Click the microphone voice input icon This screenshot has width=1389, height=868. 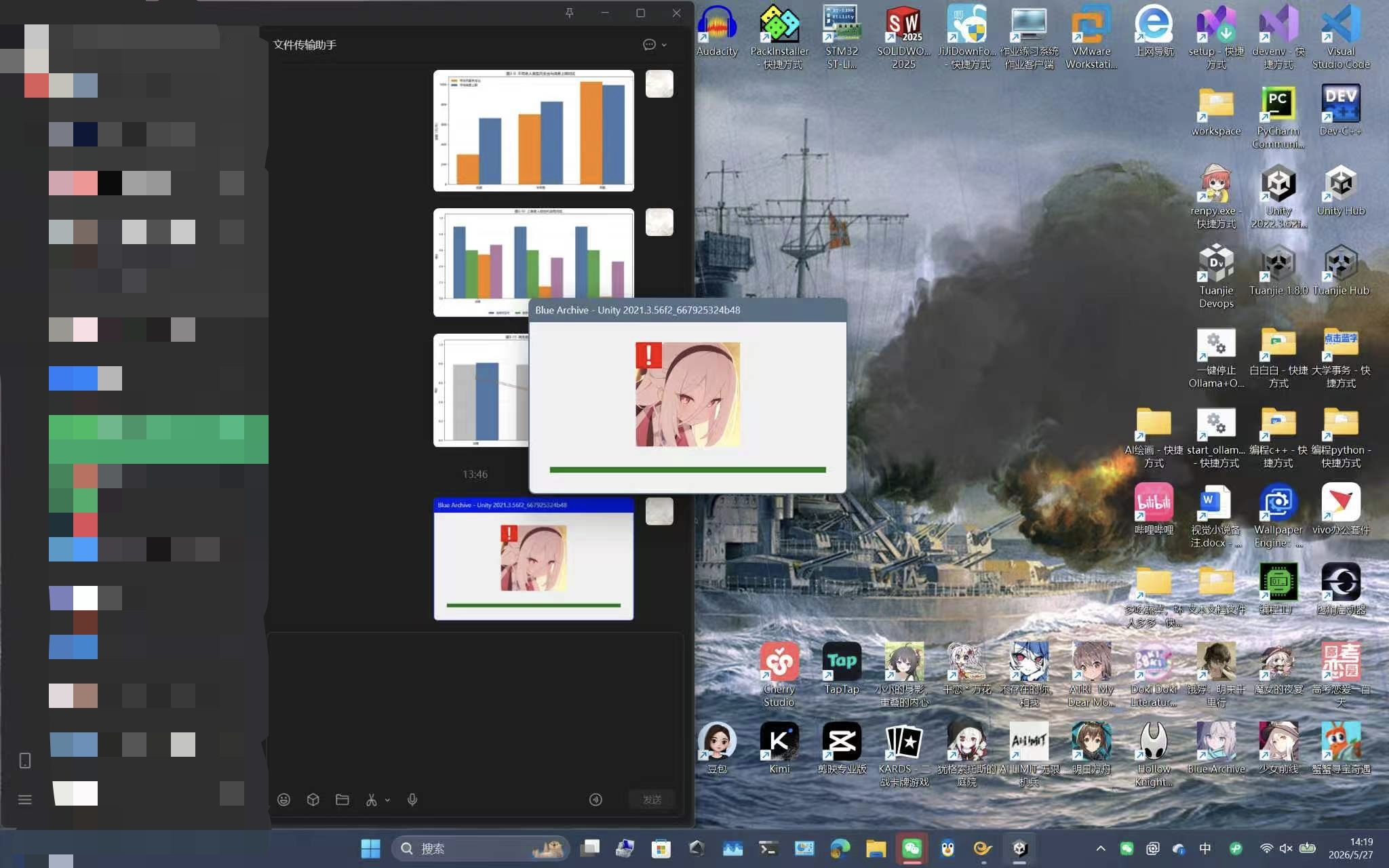click(x=412, y=800)
